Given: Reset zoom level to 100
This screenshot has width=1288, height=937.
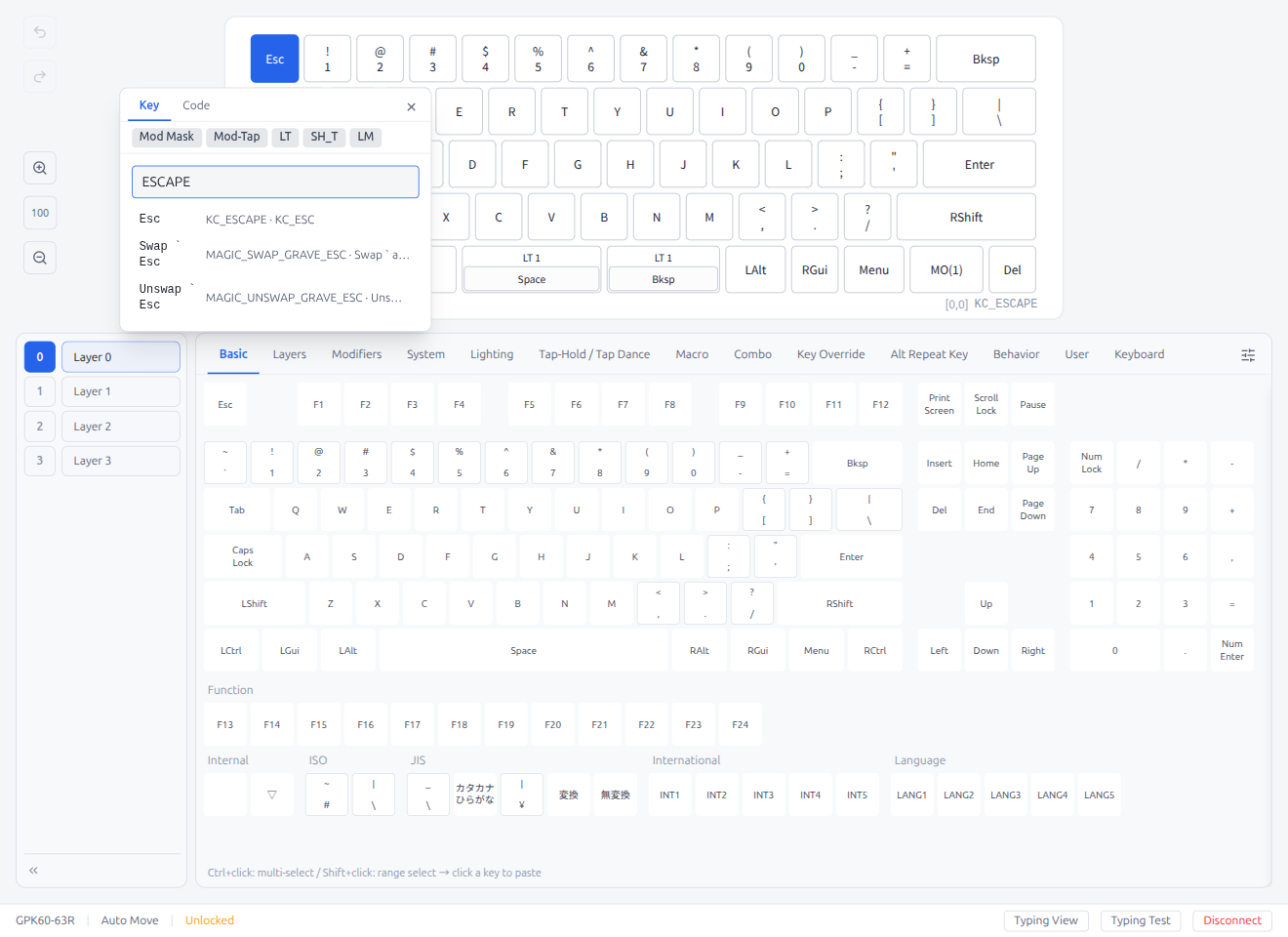Looking at the screenshot, I should (39, 213).
